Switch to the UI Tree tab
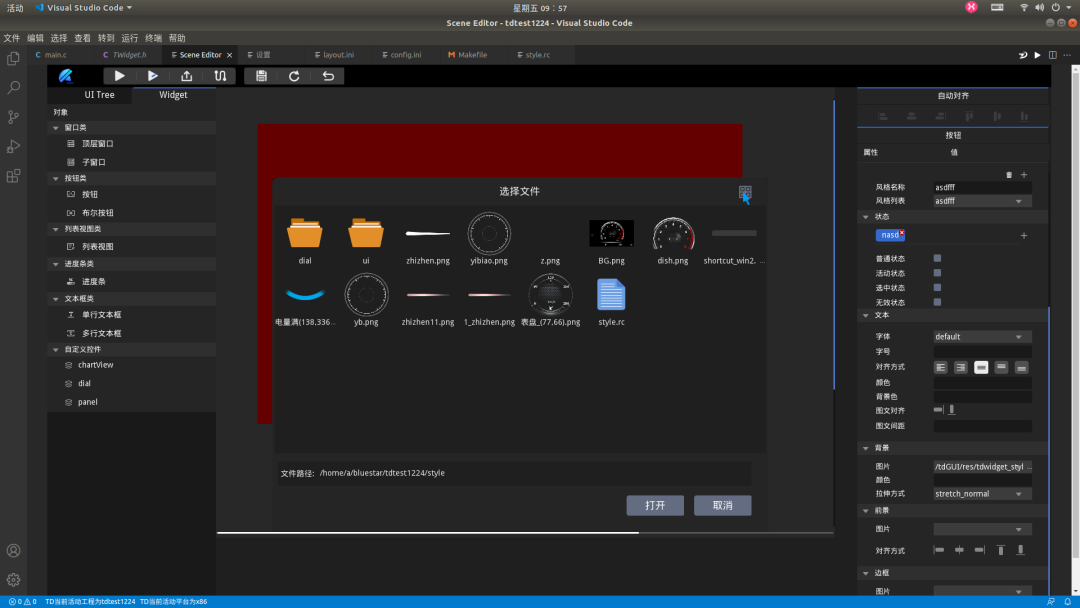 [99, 95]
